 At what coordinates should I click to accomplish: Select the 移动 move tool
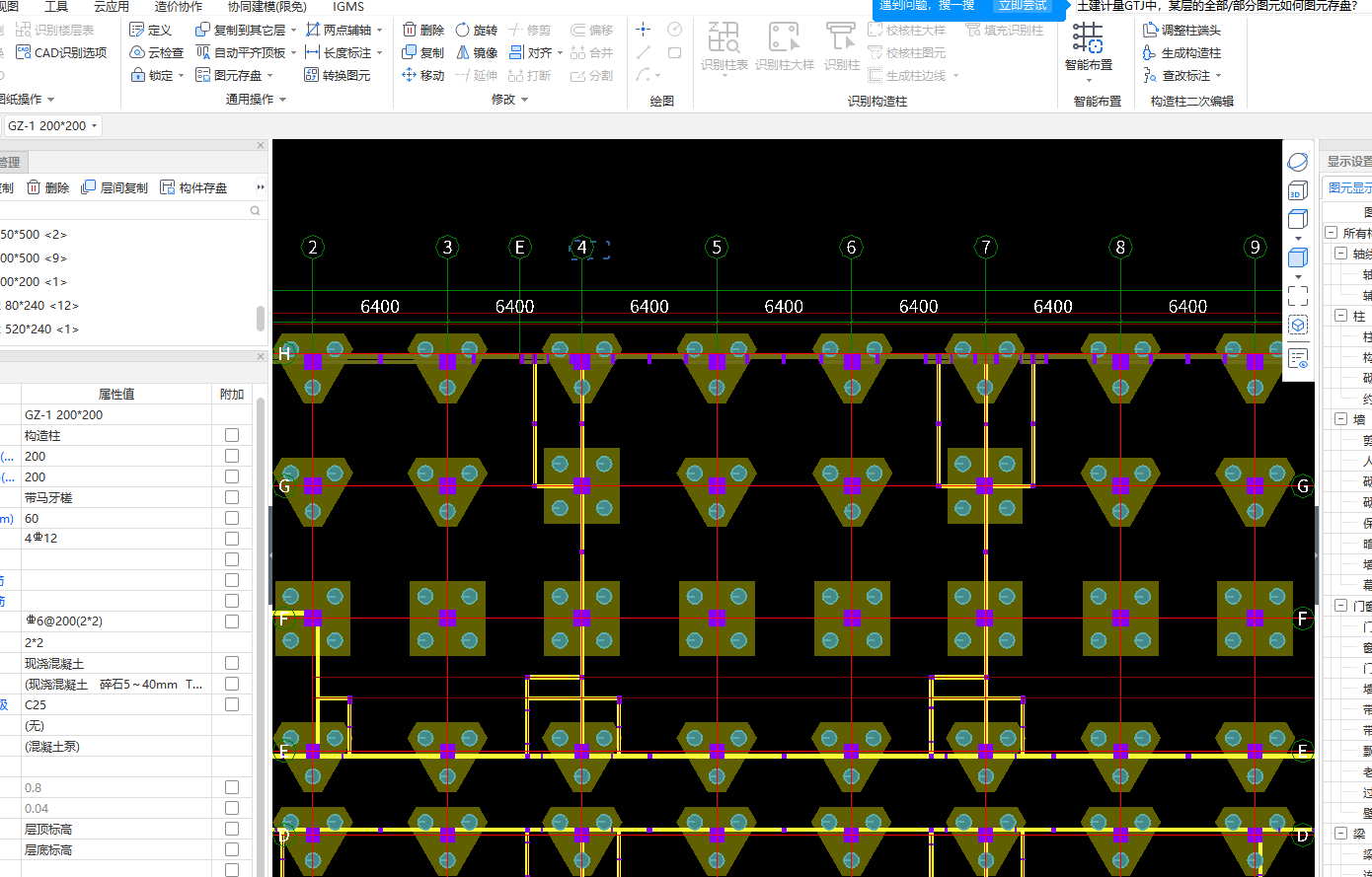pyautogui.click(x=423, y=76)
